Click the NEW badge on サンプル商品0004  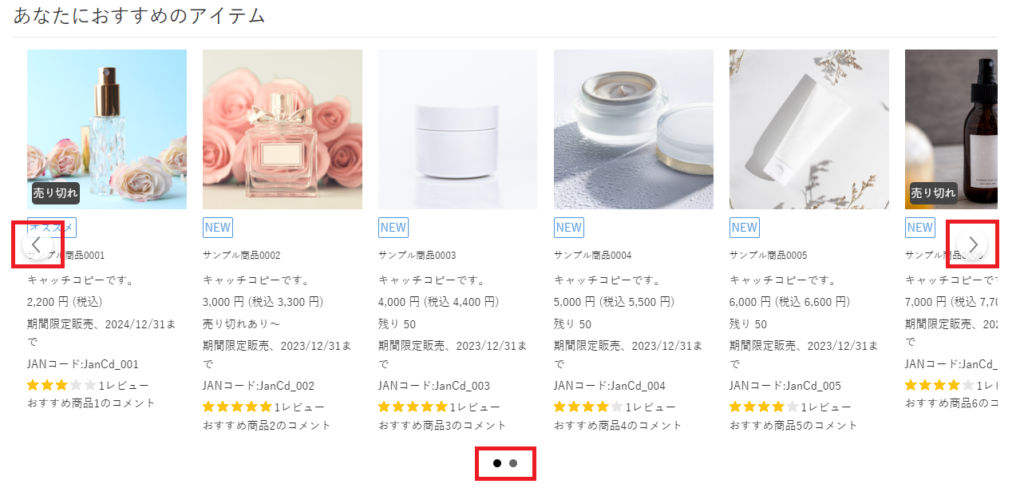[x=568, y=227]
